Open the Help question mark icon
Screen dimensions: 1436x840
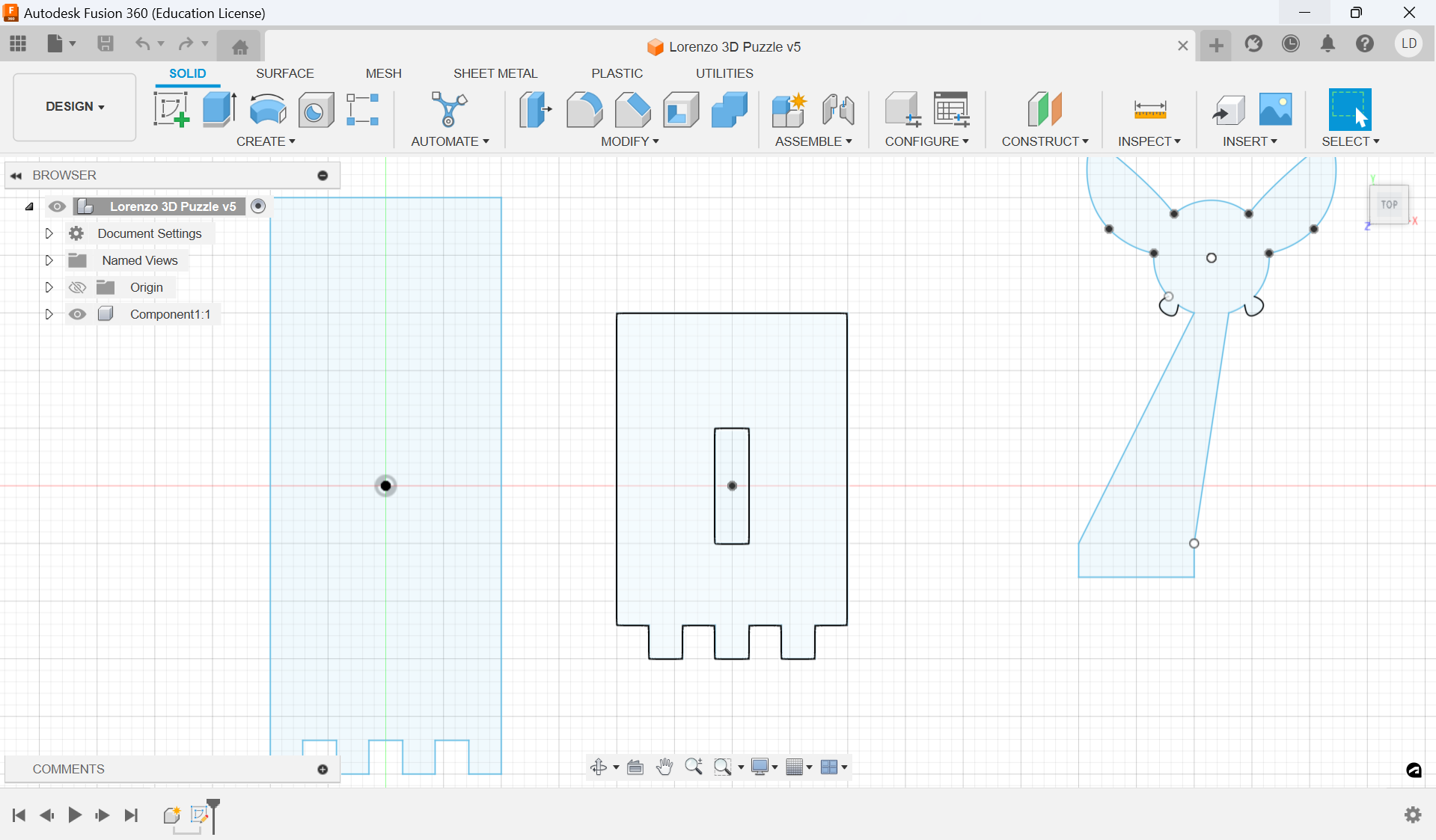click(1365, 43)
